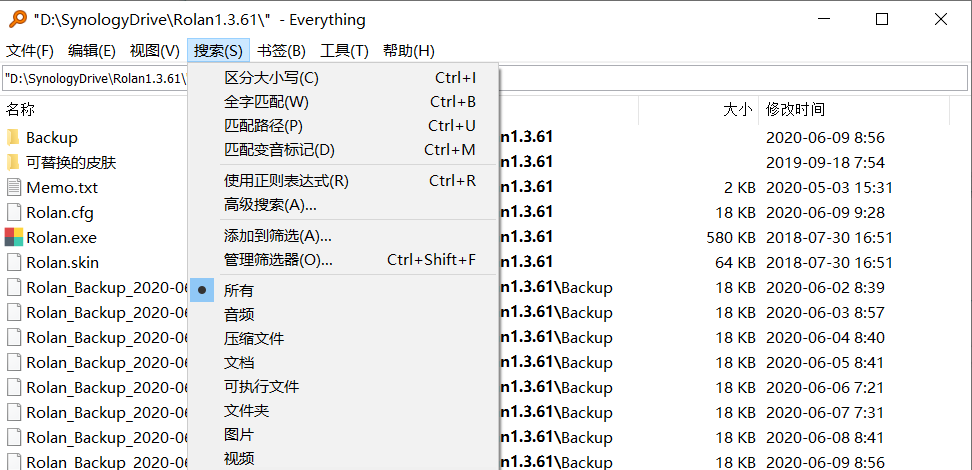The width and height of the screenshot is (972, 470).
Task: Maximize the Everything window
Action: point(881,19)
